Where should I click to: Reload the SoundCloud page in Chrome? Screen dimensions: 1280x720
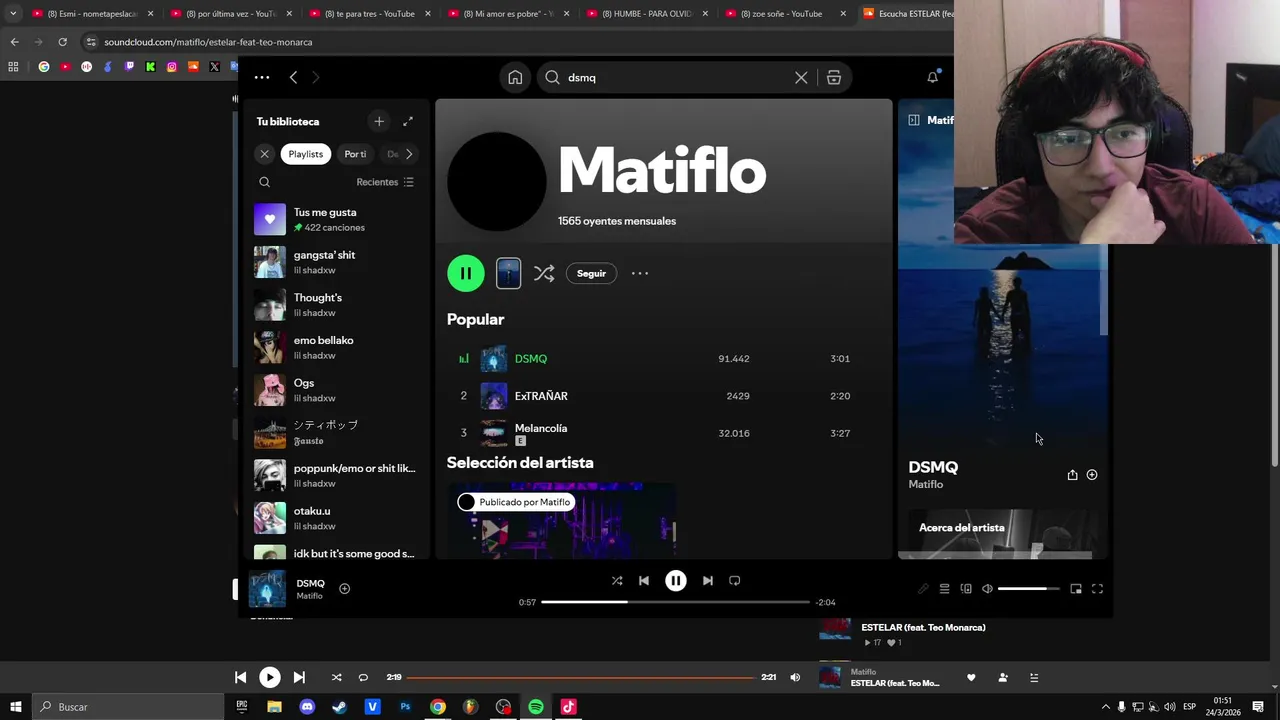(62, 42)
